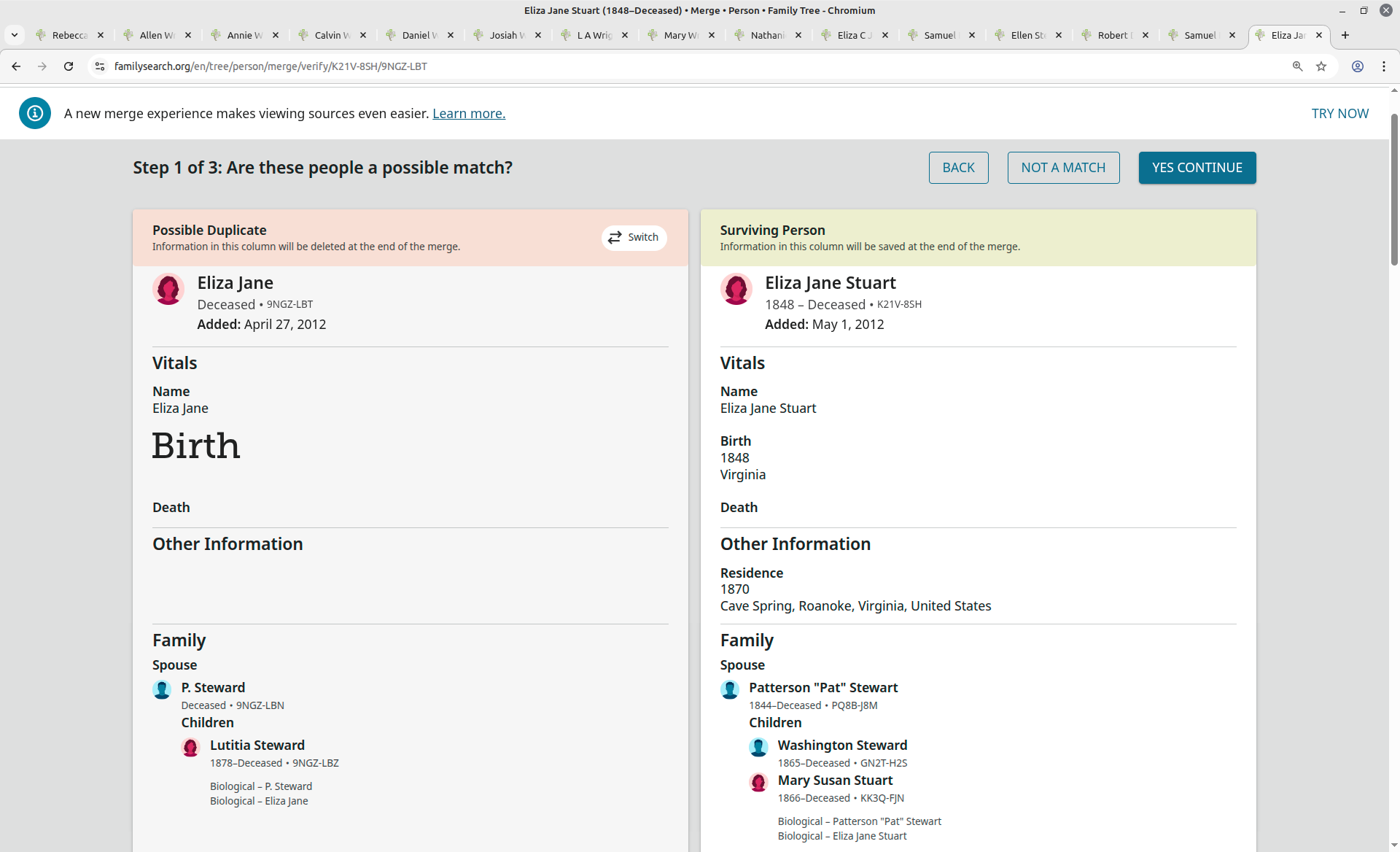This screenshot has height=852, width=1400.
Task: Click the browser zoom magnifier icon
Action: 1298,66
